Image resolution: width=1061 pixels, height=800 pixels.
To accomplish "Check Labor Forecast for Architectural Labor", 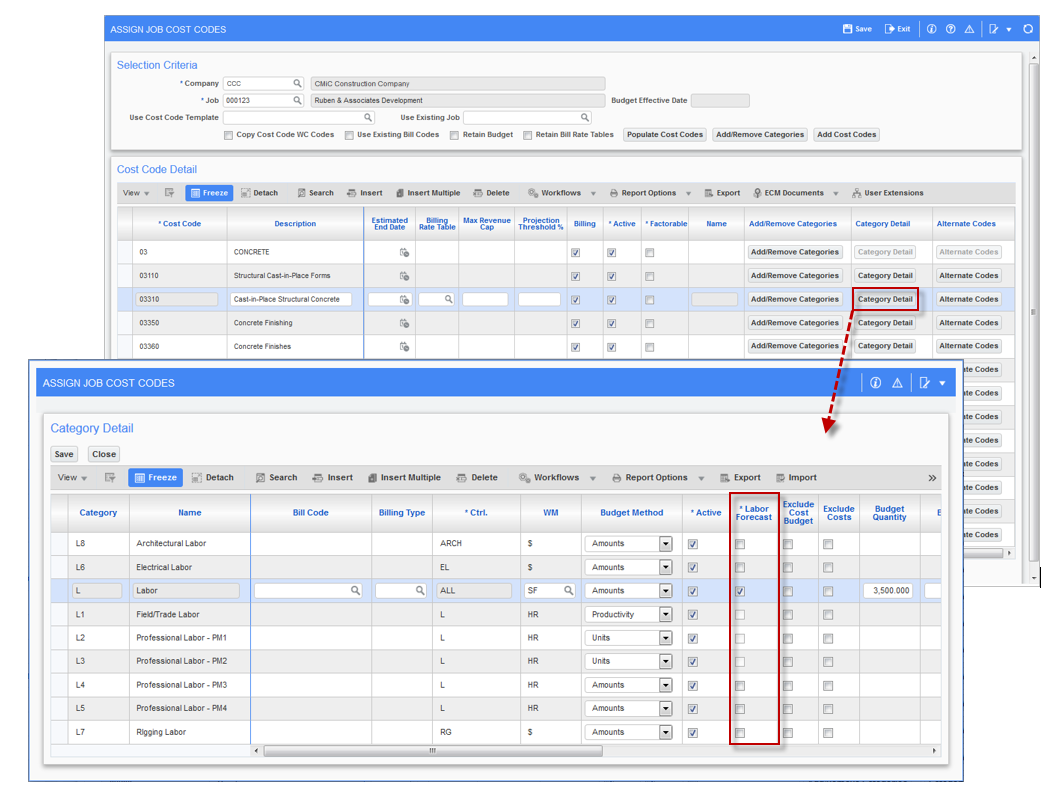I will (740, 544).
